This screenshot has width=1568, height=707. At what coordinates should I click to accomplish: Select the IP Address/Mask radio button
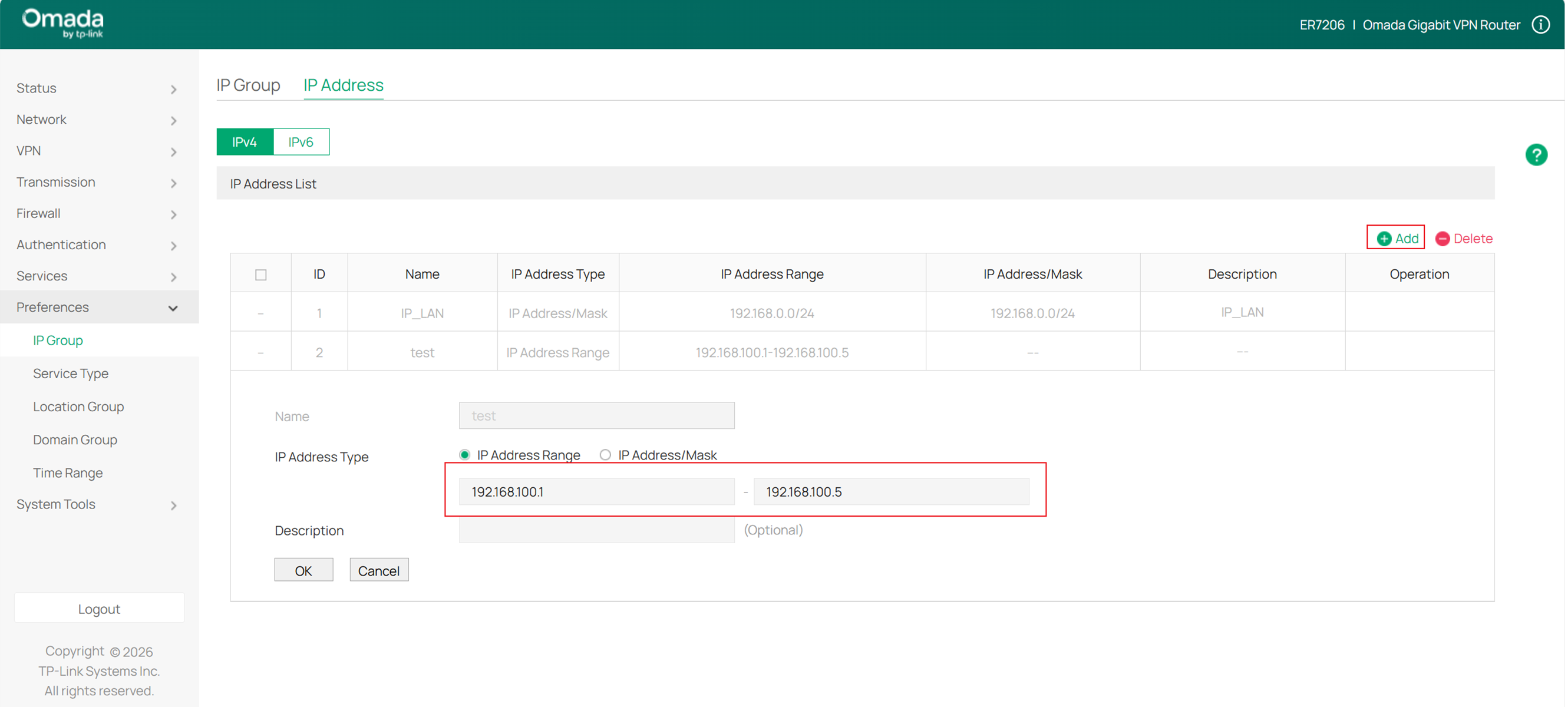point(605,454)
